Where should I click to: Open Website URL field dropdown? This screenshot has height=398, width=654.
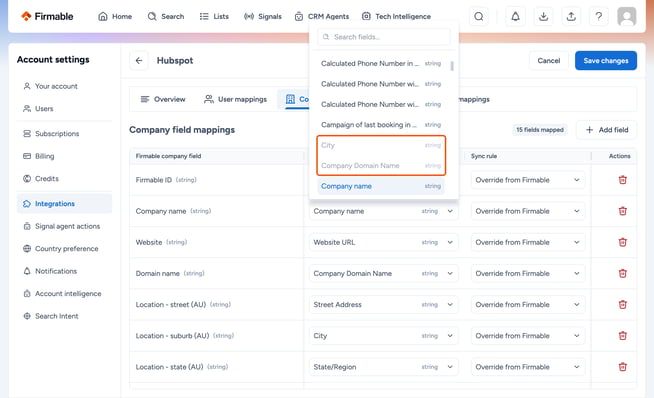[383, 242]
